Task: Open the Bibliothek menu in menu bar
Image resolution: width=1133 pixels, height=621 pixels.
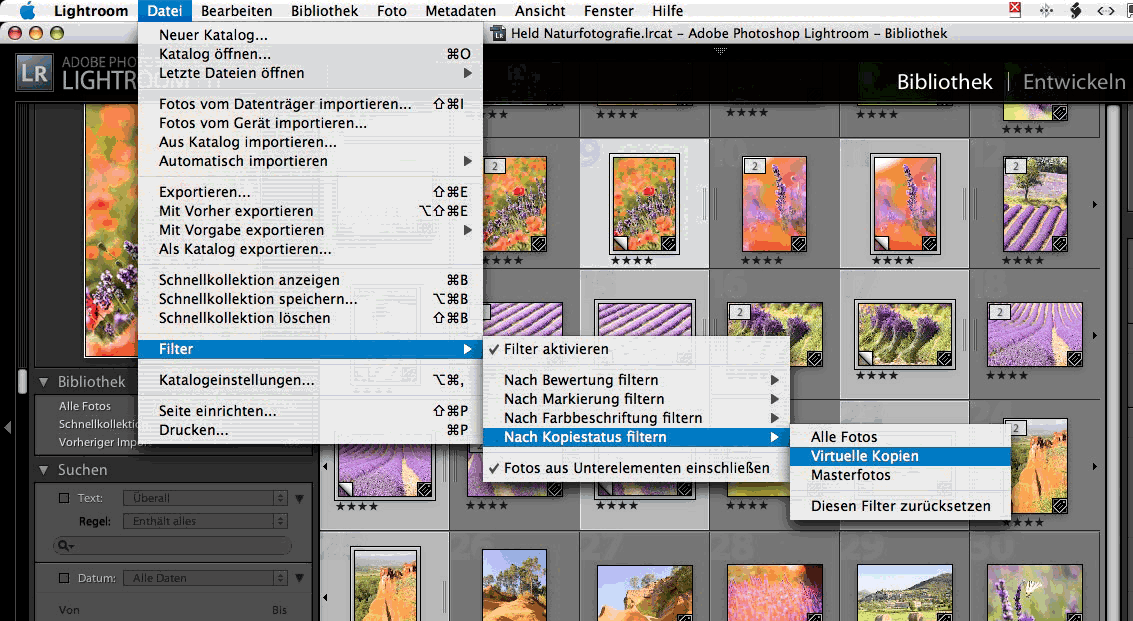Action: 324,11
